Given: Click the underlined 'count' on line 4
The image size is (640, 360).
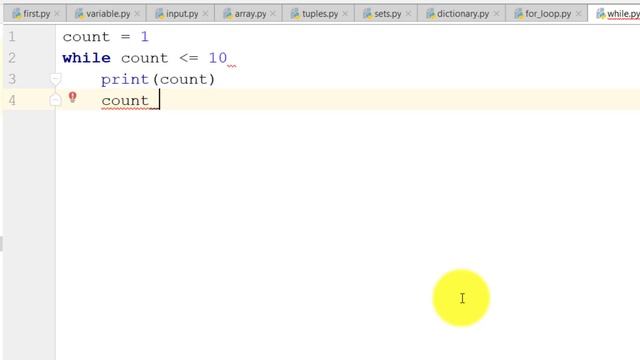Looking at the screenshot, I should tap(125, 100).
